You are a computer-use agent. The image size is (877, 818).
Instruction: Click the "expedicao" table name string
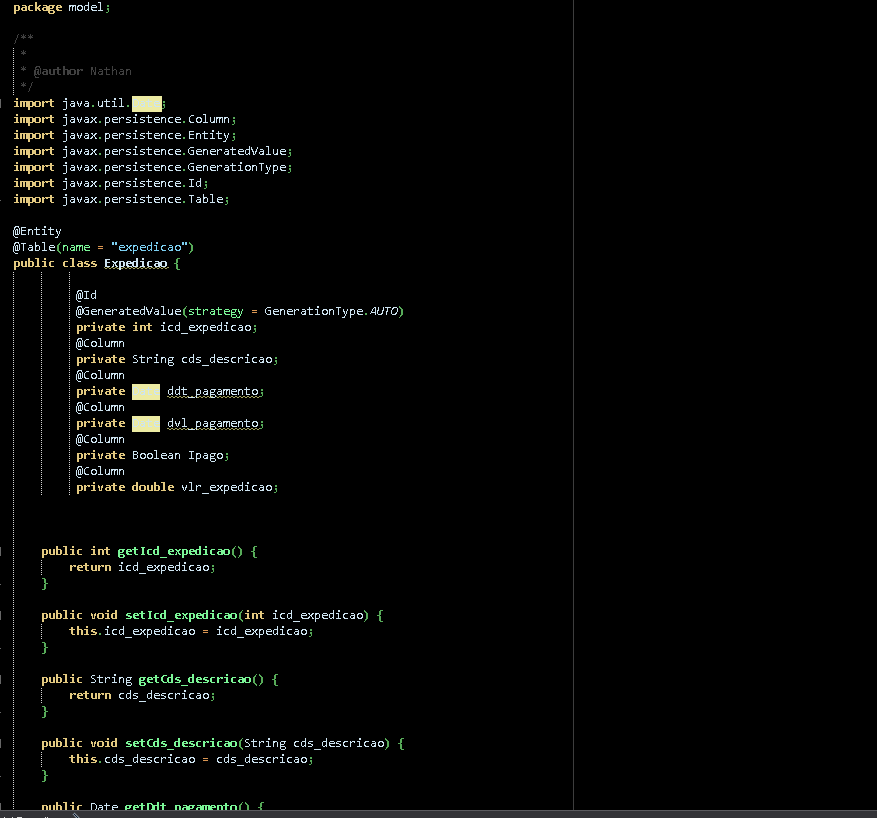[149, 247]
